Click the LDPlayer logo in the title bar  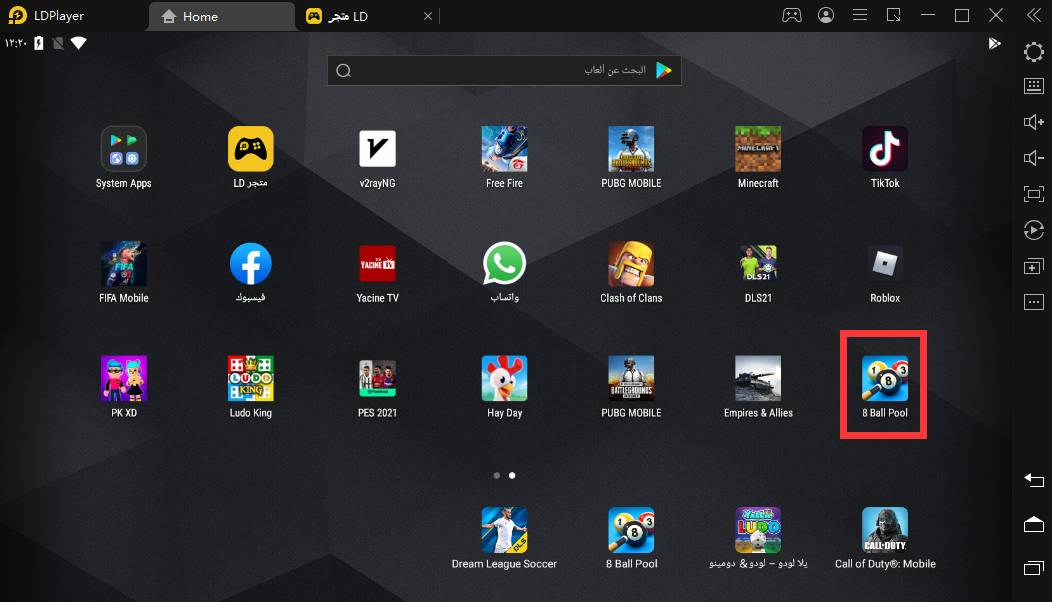point(17,15)
